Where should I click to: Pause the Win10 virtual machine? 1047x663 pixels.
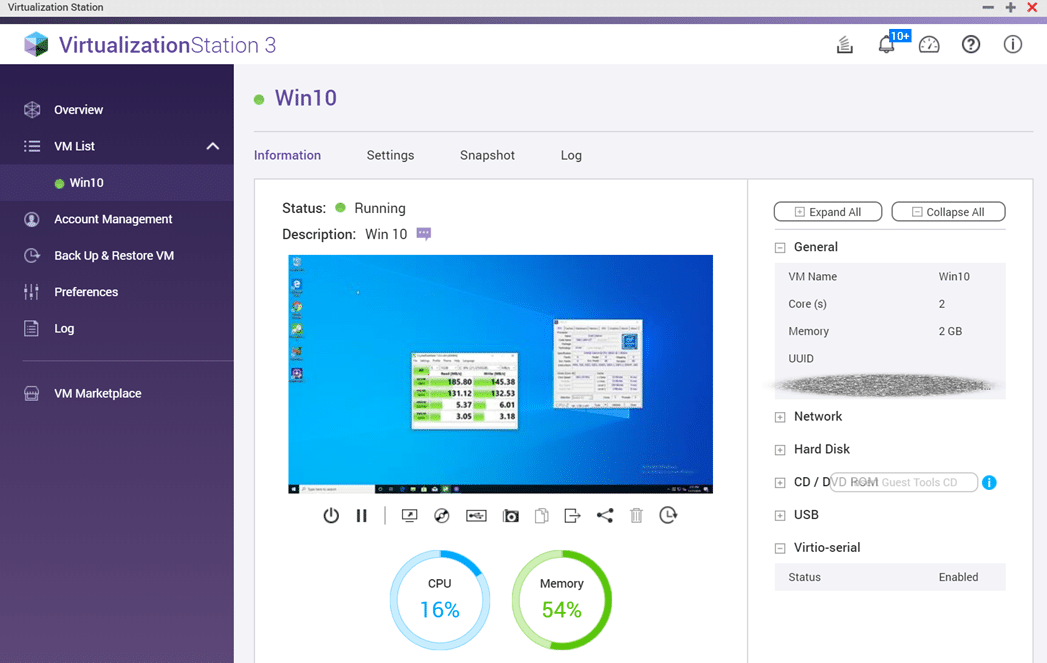pyautogui.click(x=362, y=515)
